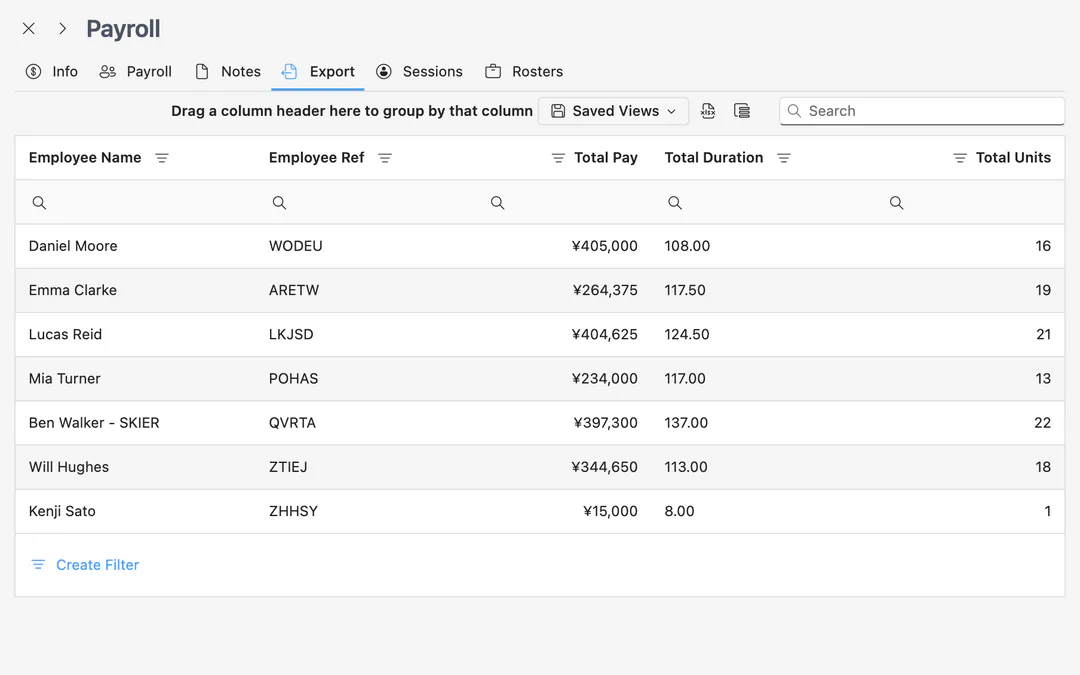Click the Info dollar-sign icon

(33, 72)
